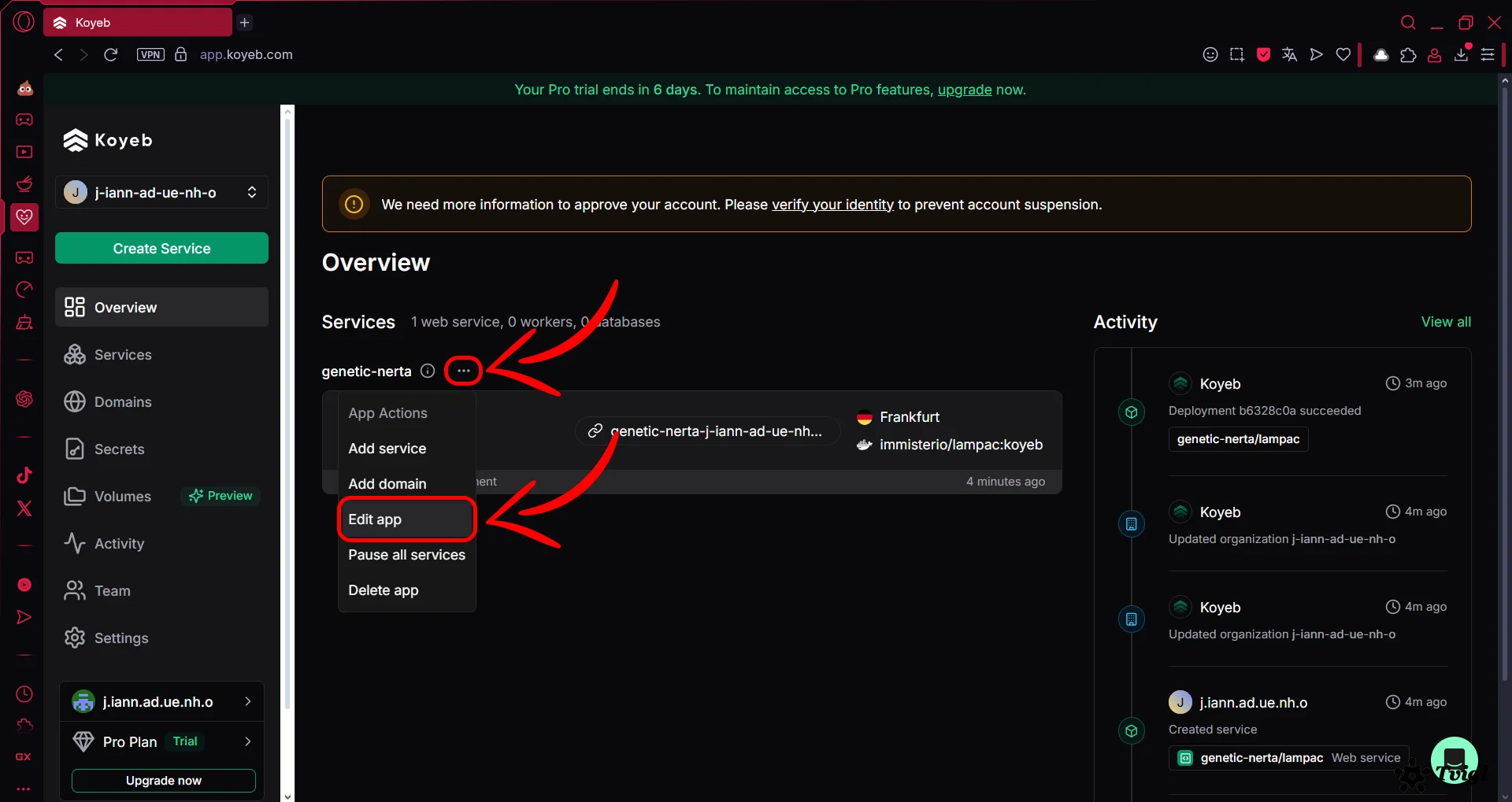
Task: Click the info icon beside genetic-nerta
Action: [428, 371]
